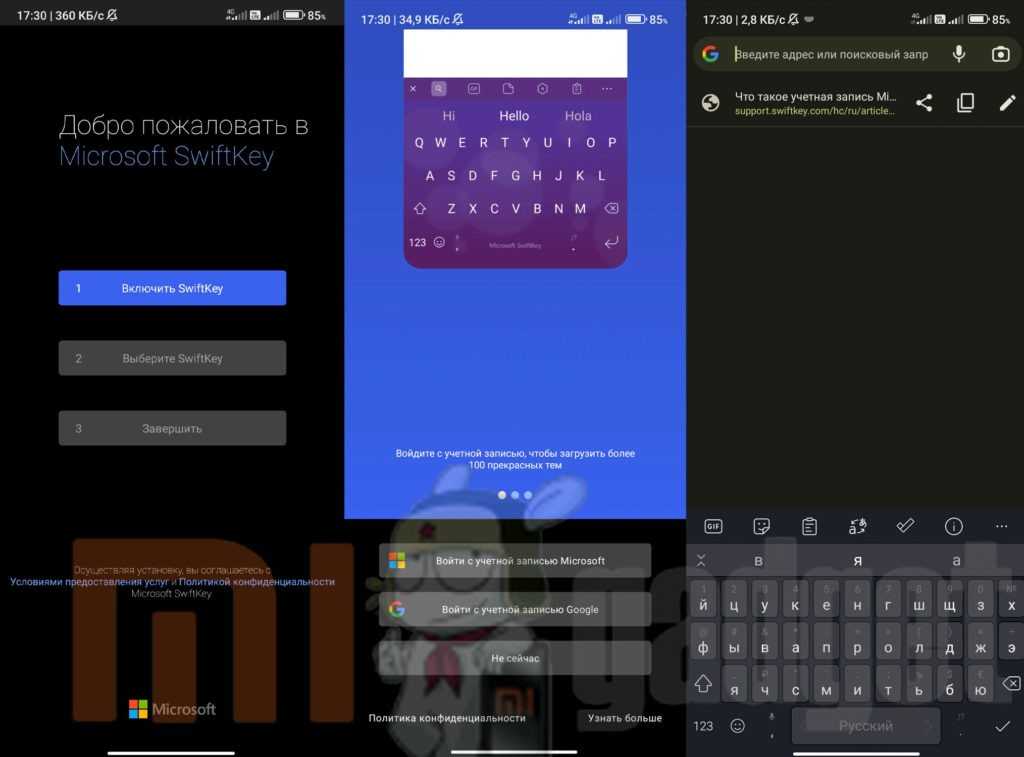Sign in with Microsoft account
Screen dimensions: 1024x757
pos(515,561)
